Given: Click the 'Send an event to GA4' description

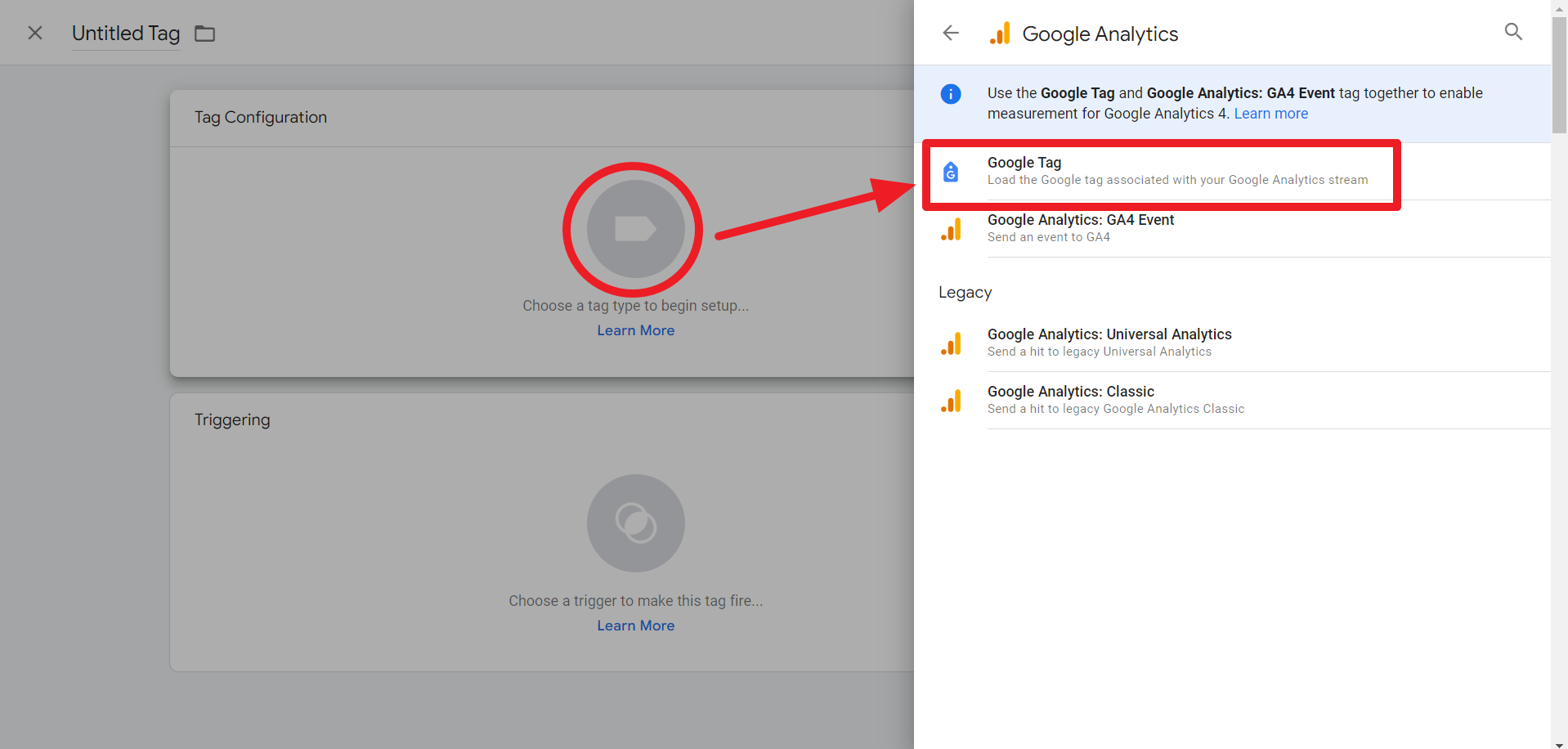Looking at the screenshot, I should pos(1049,237).
